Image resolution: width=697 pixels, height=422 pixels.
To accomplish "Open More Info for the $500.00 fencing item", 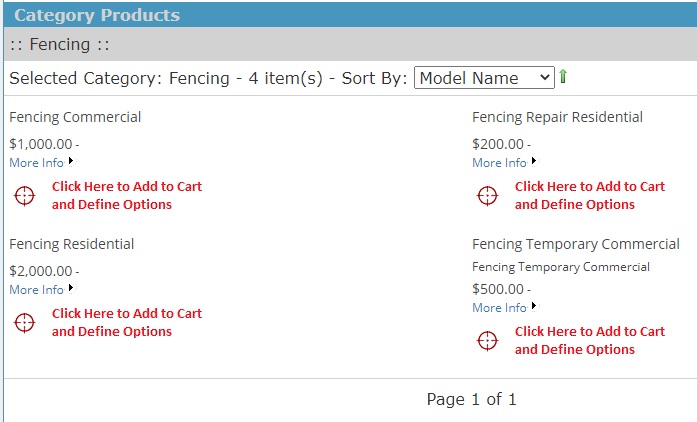I will (500, 308).
